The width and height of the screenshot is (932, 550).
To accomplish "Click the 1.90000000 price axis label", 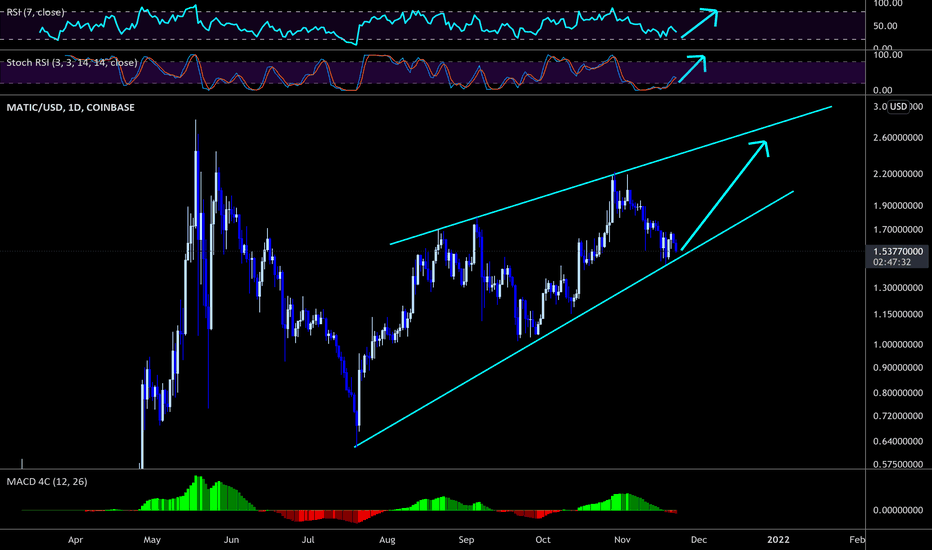I will (x=898, y=206).
